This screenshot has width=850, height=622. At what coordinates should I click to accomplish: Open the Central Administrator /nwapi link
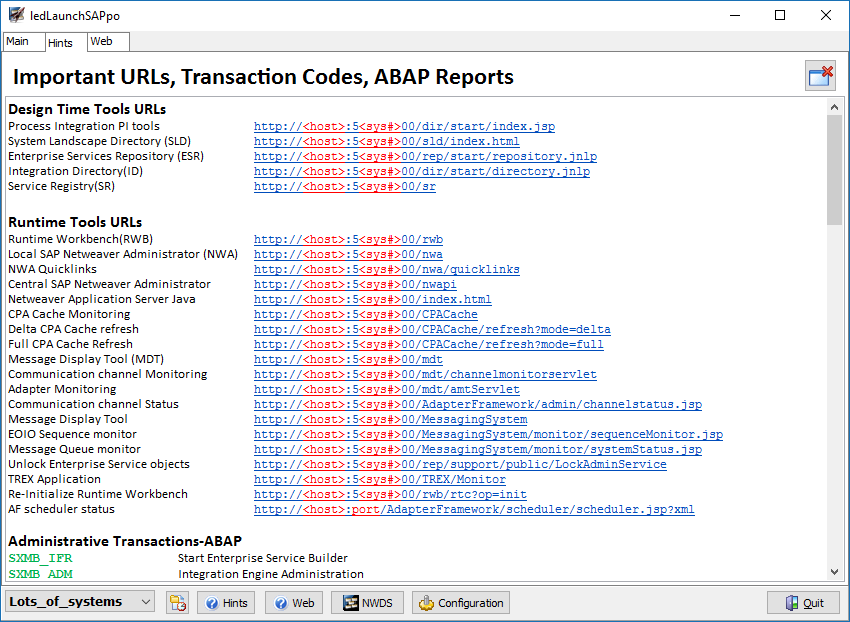pos(355,284)
